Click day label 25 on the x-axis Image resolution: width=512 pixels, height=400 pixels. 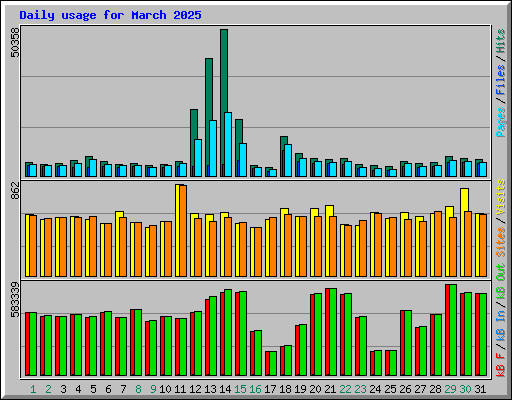(x=390, y=389)
